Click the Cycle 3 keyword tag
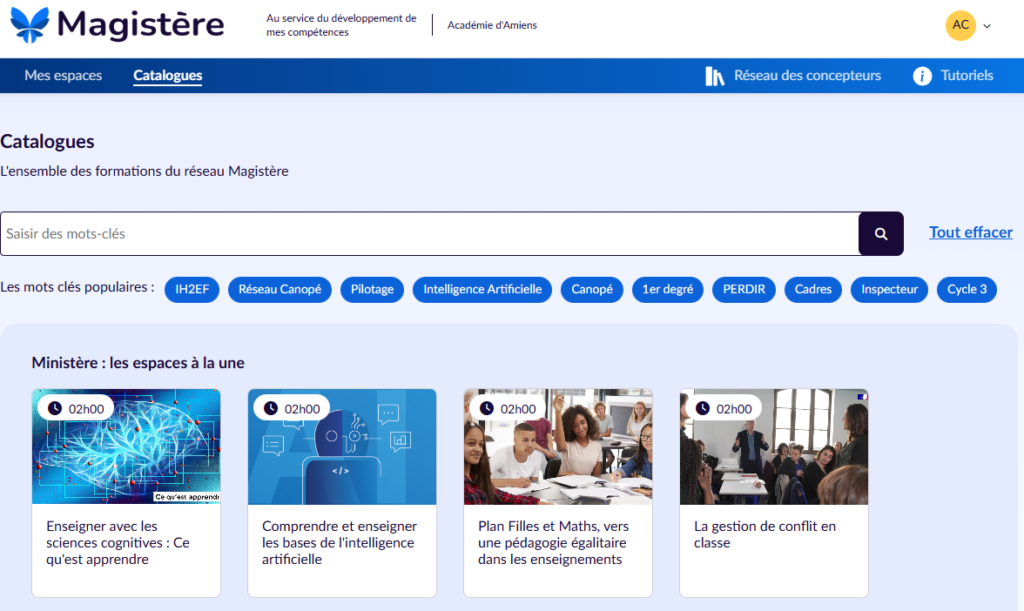The height and width of the screenshot is (611, 1024). (x=966, y=290)
